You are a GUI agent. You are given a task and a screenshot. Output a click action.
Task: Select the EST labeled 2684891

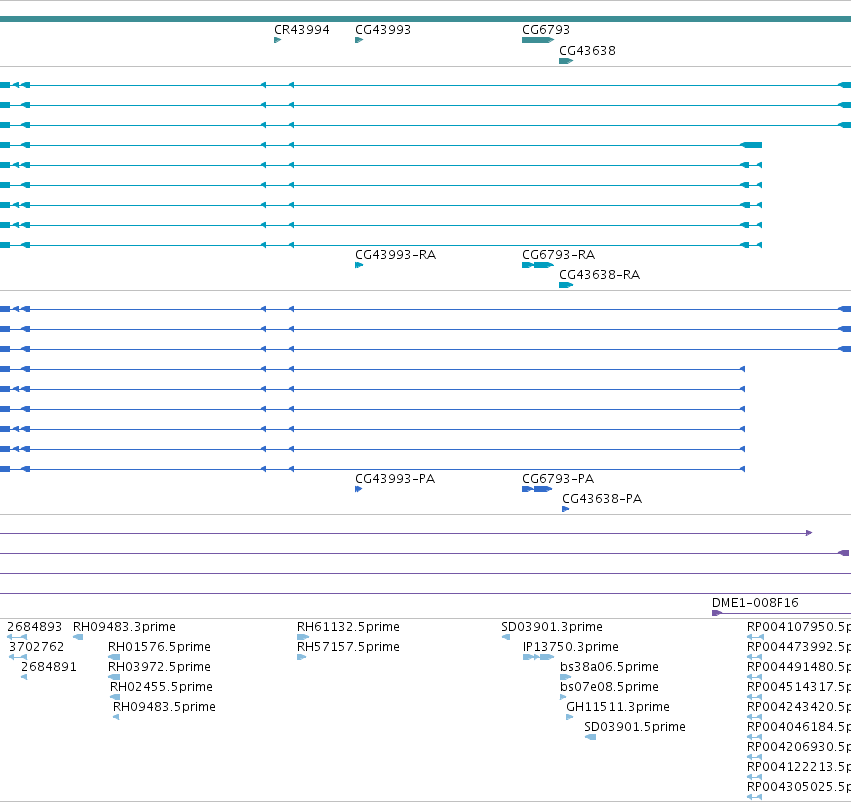pyautogui.click(x=49, y=667)
